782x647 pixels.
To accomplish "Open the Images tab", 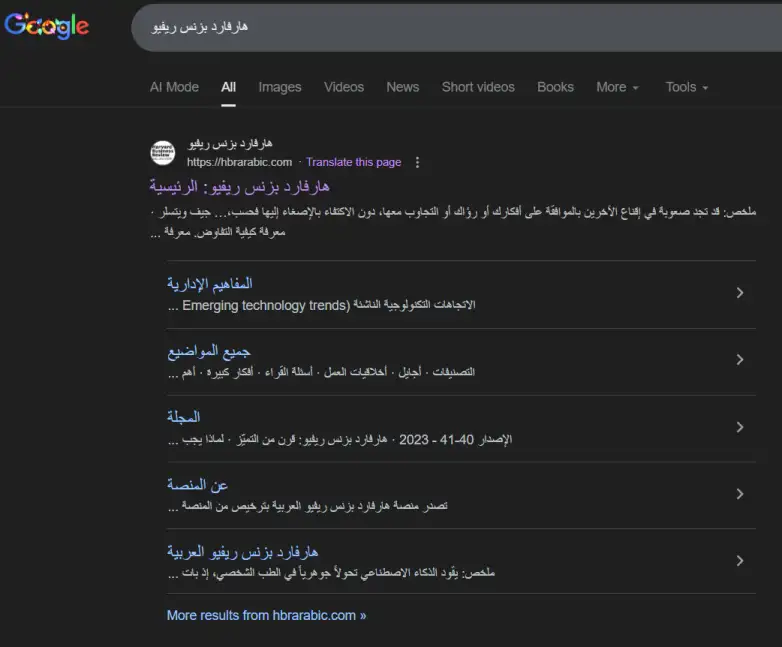I will pos(280,87).
